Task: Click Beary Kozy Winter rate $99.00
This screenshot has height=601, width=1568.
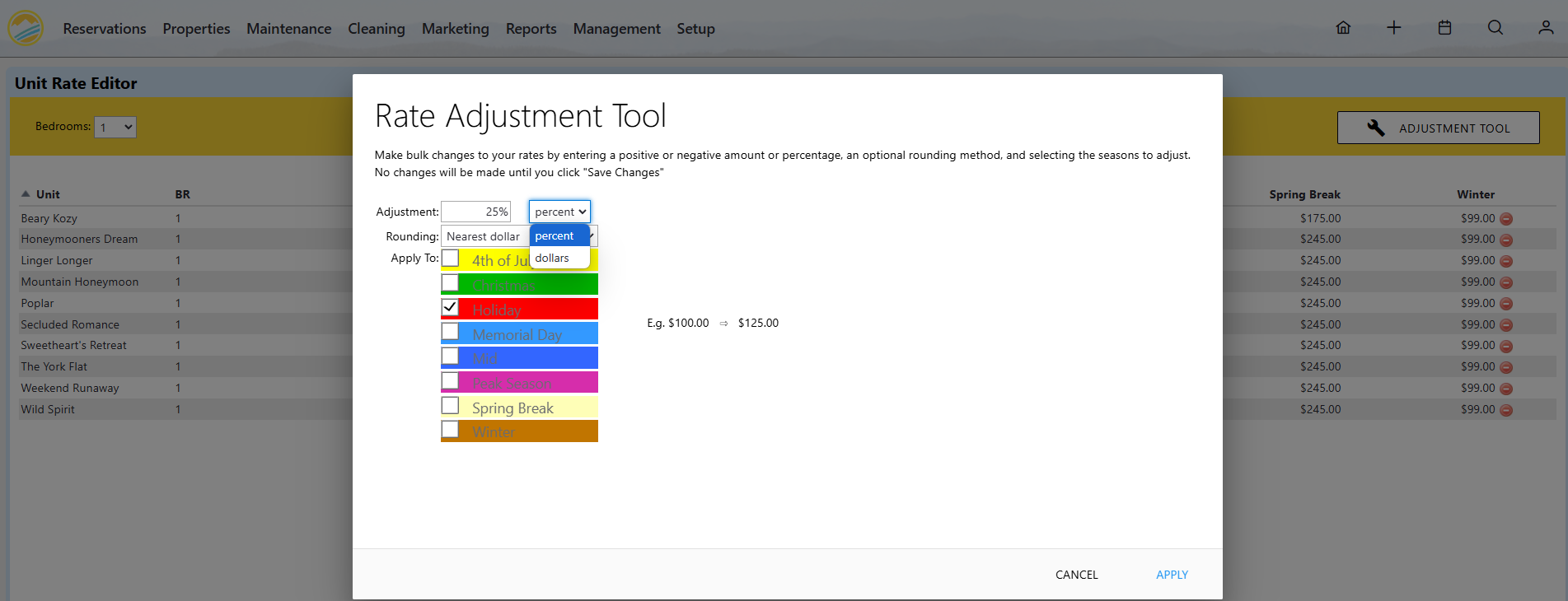Action: click(x=1477, y=218)
